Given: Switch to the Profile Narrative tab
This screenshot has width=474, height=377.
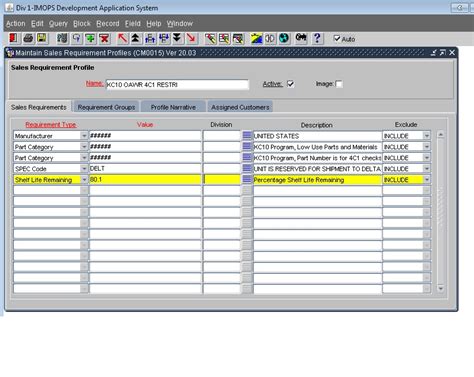Looking at the screenshot, I should pos(173,107).
